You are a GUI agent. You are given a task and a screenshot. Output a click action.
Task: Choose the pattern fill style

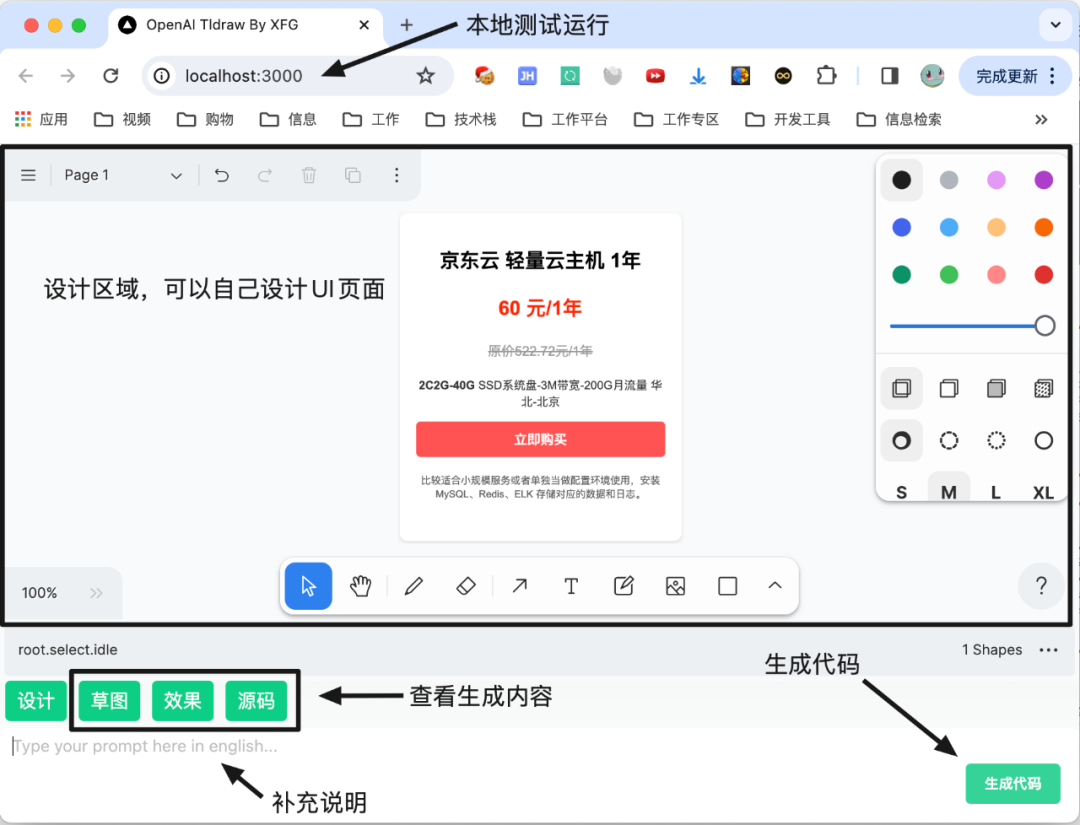[1044, 388]
